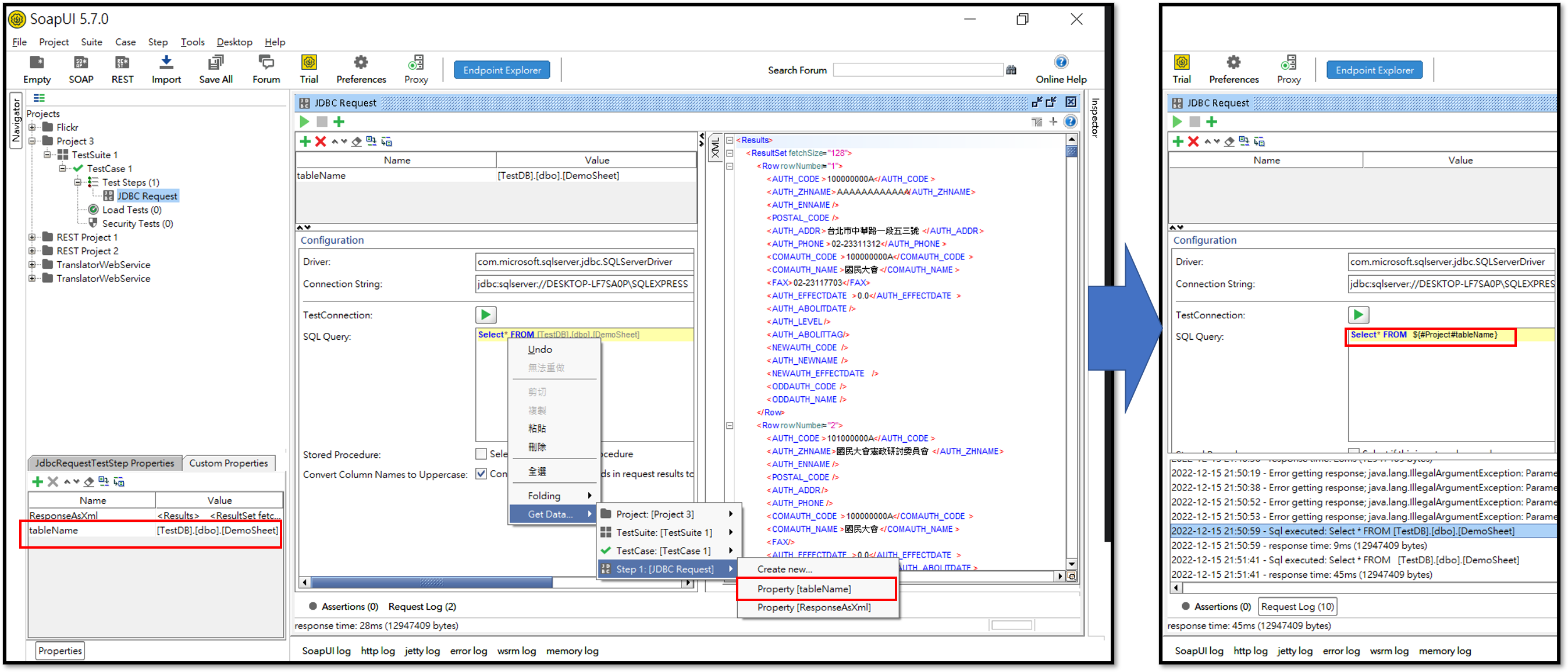Click the red X remove-property icon
Screen dimensions: 1568x672
coord(321,142)
